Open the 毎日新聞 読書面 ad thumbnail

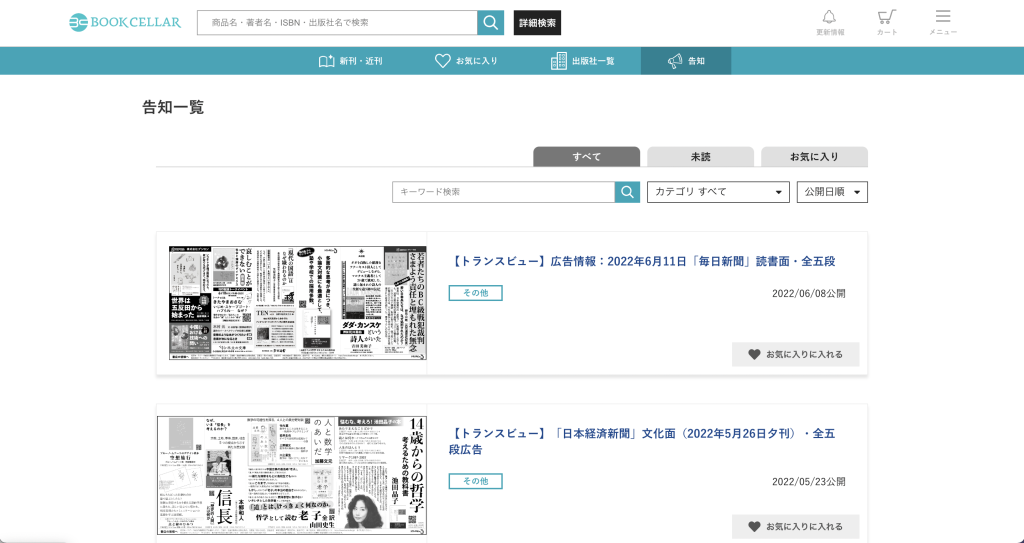pyautogui.click(x=297, y=303)
